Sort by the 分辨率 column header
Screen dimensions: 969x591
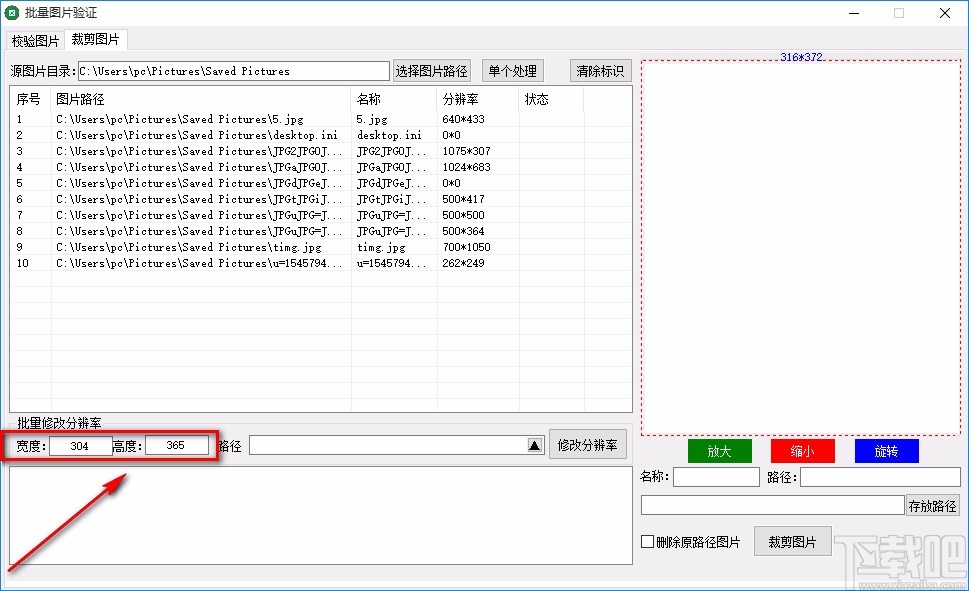477,99
